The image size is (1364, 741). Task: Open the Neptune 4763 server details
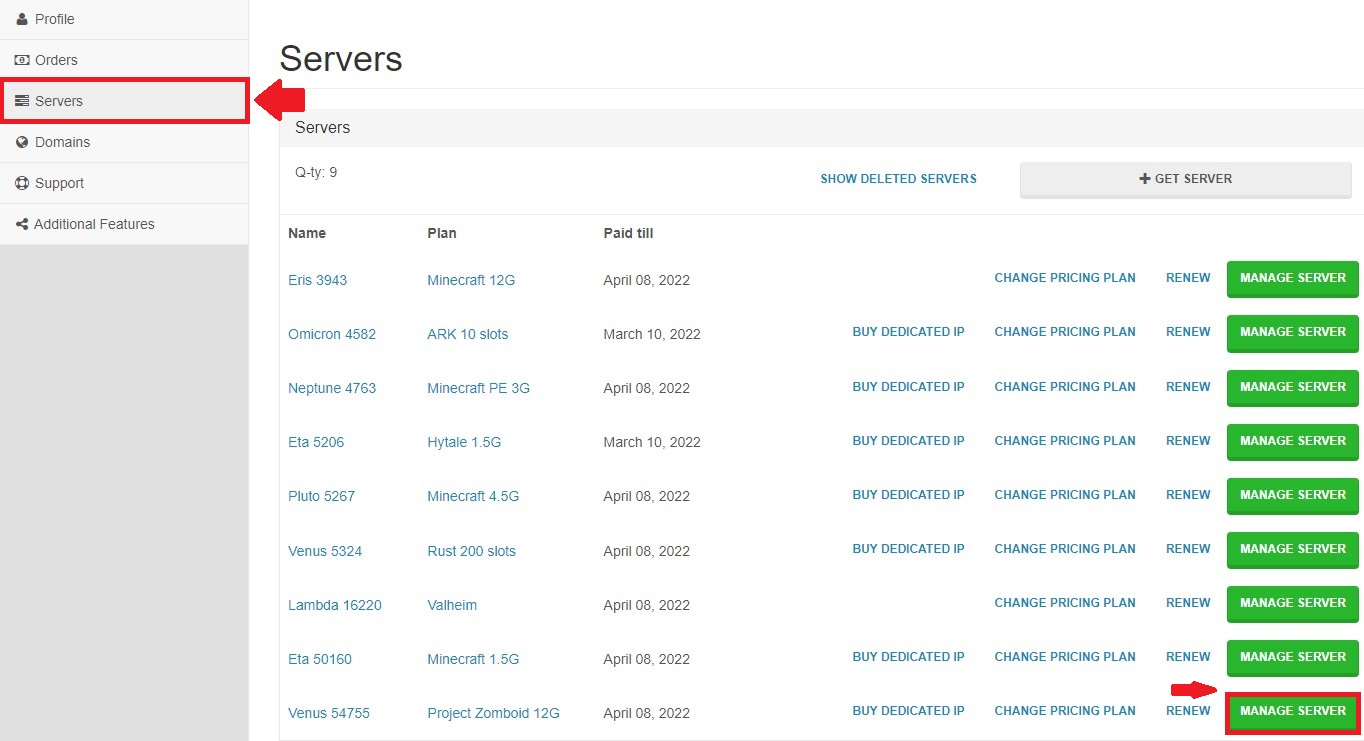tap(331, 388)
